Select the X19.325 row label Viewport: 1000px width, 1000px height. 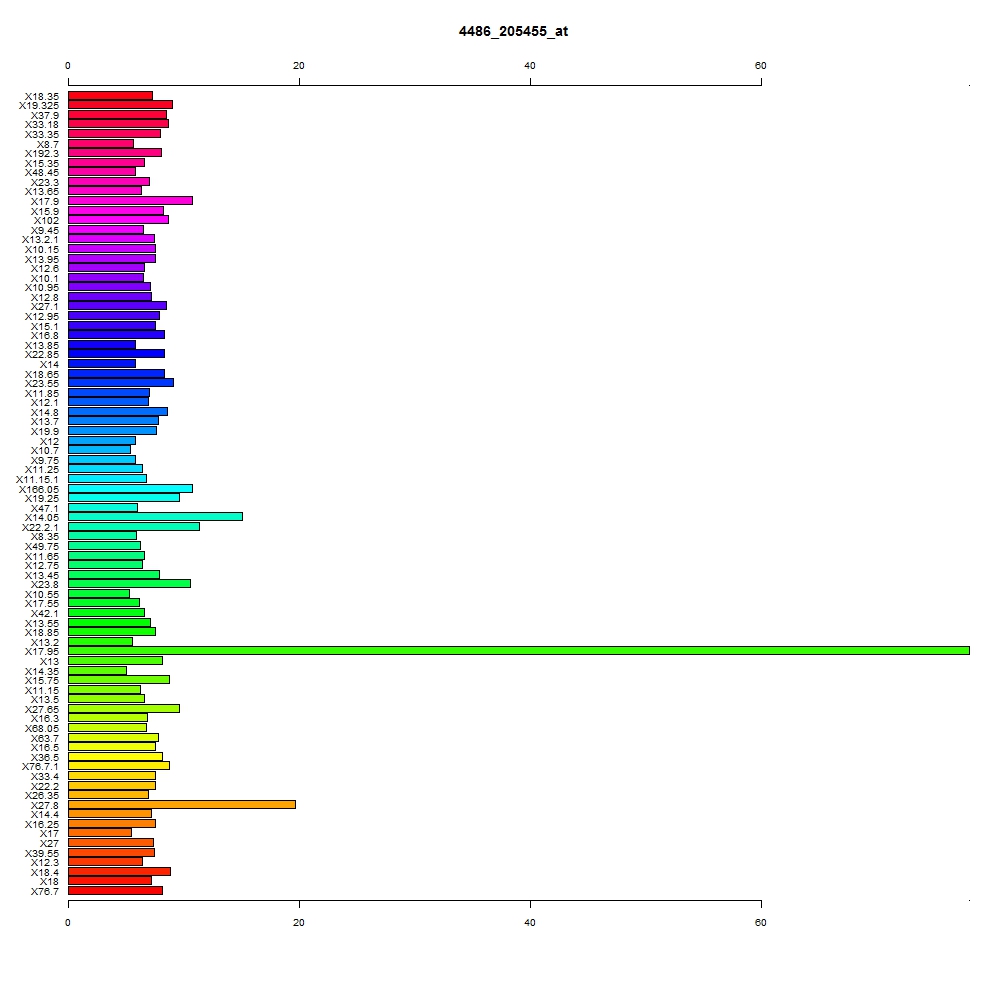click(38, 106)
